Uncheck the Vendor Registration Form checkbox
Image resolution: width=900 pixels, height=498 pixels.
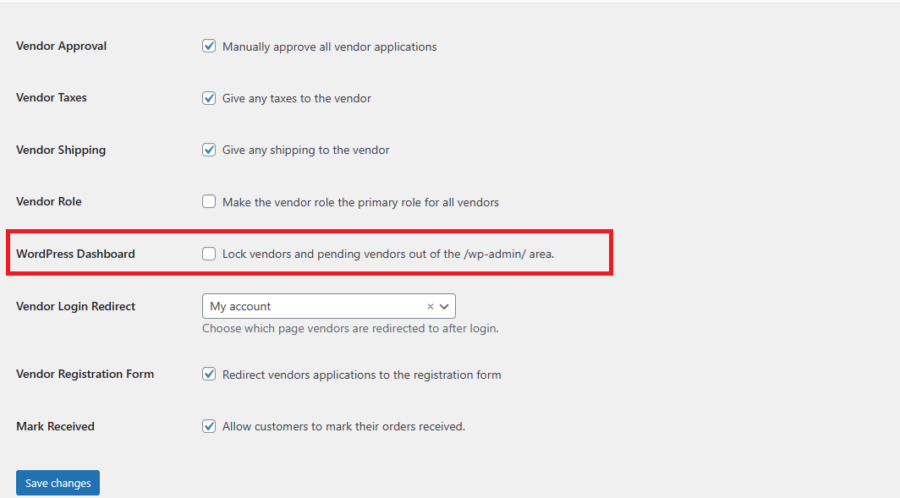(x=209, y=375)
